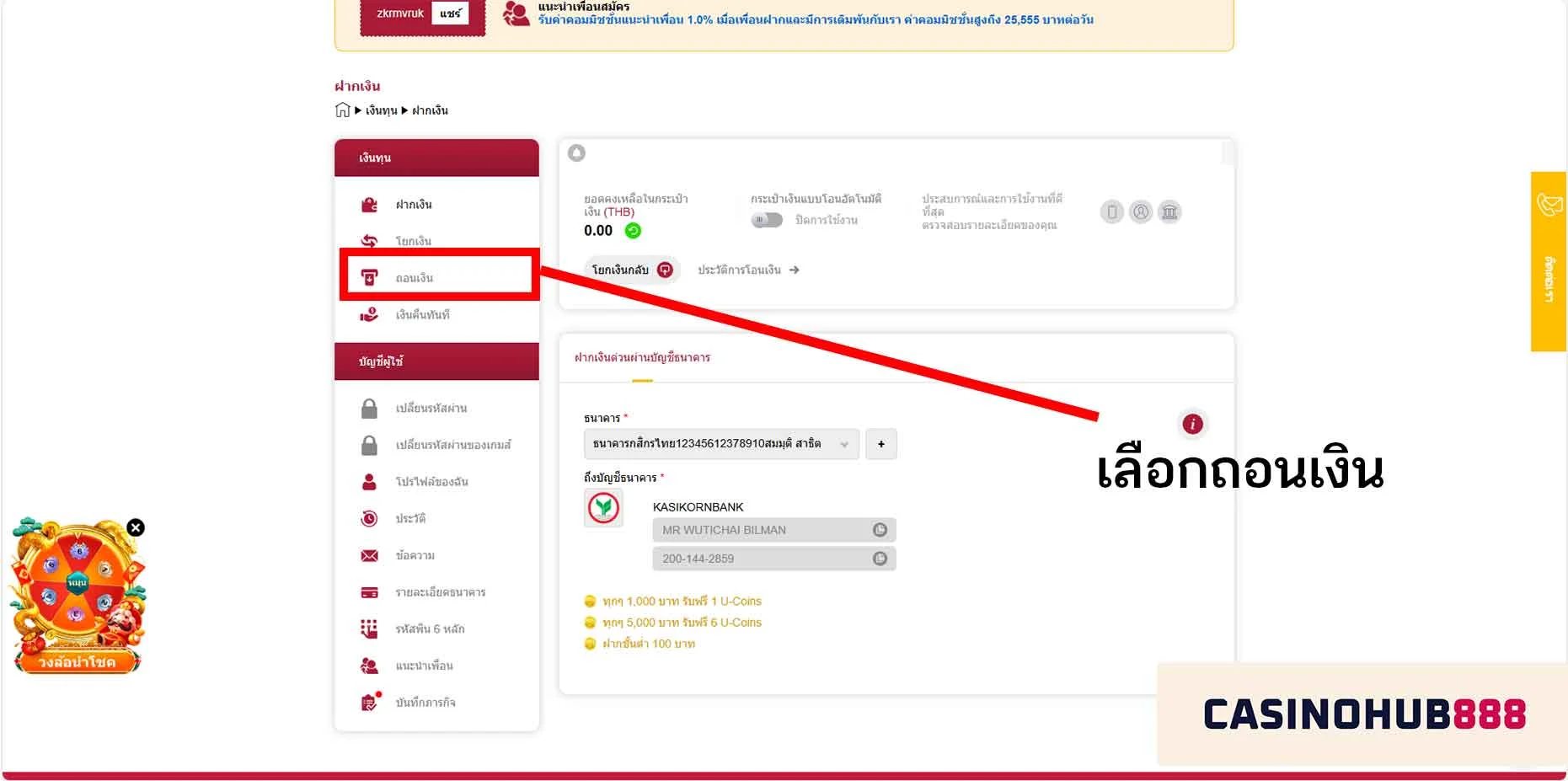
Task: Click account name field
Action: tap(773, 530)
